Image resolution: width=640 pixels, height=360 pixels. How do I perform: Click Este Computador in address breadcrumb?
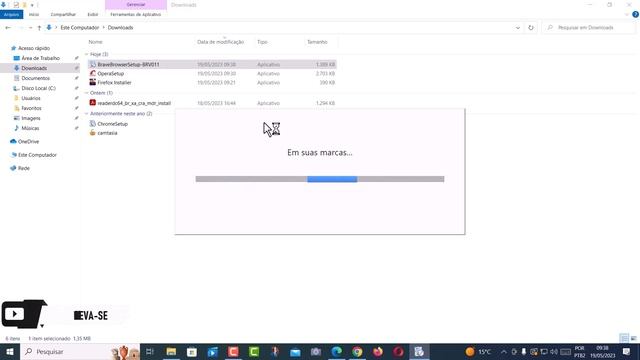[x=80, y=28]
